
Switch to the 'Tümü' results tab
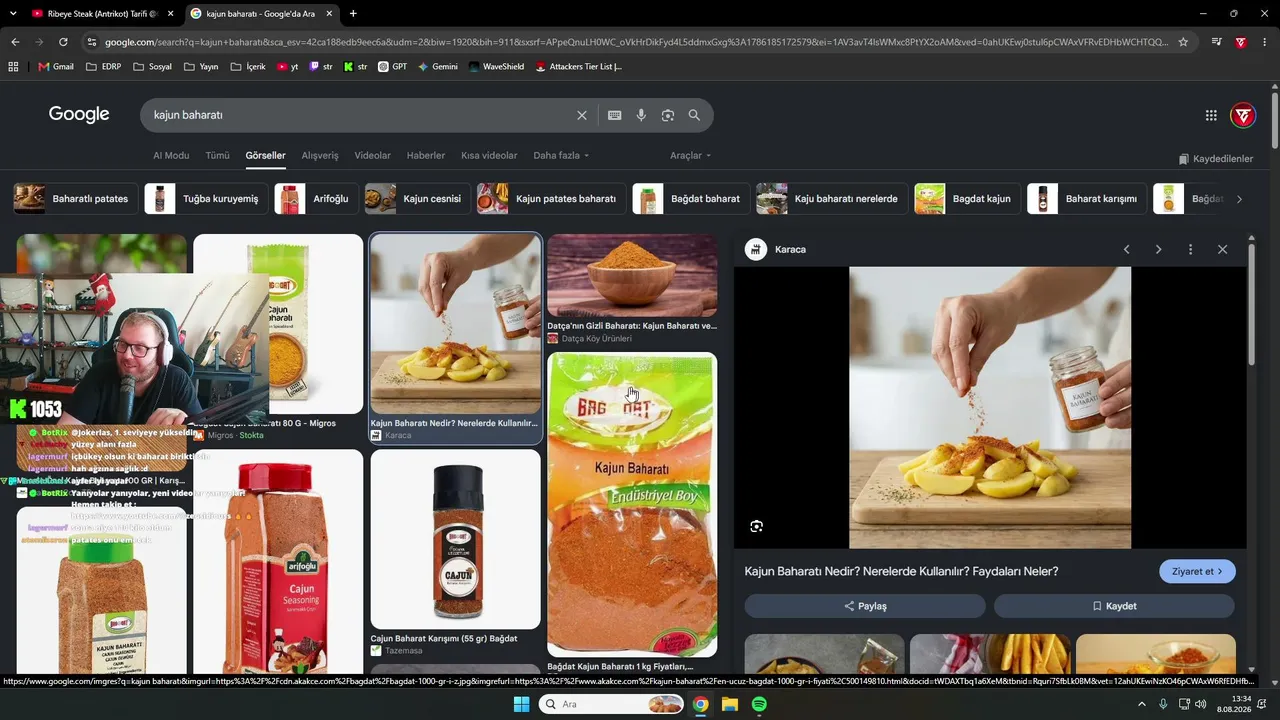pos(217,156)
